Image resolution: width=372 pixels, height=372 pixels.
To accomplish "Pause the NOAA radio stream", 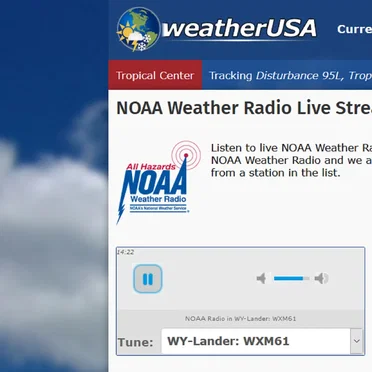I will (x=148, y=279).
